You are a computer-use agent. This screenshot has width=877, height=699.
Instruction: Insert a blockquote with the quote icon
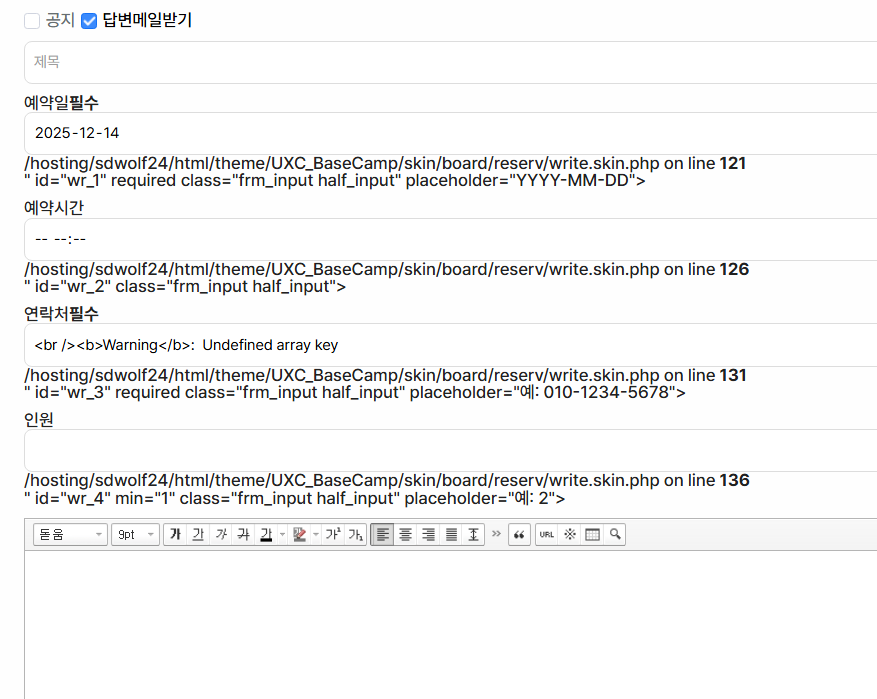pyautogui.click(x=519, y=535)
